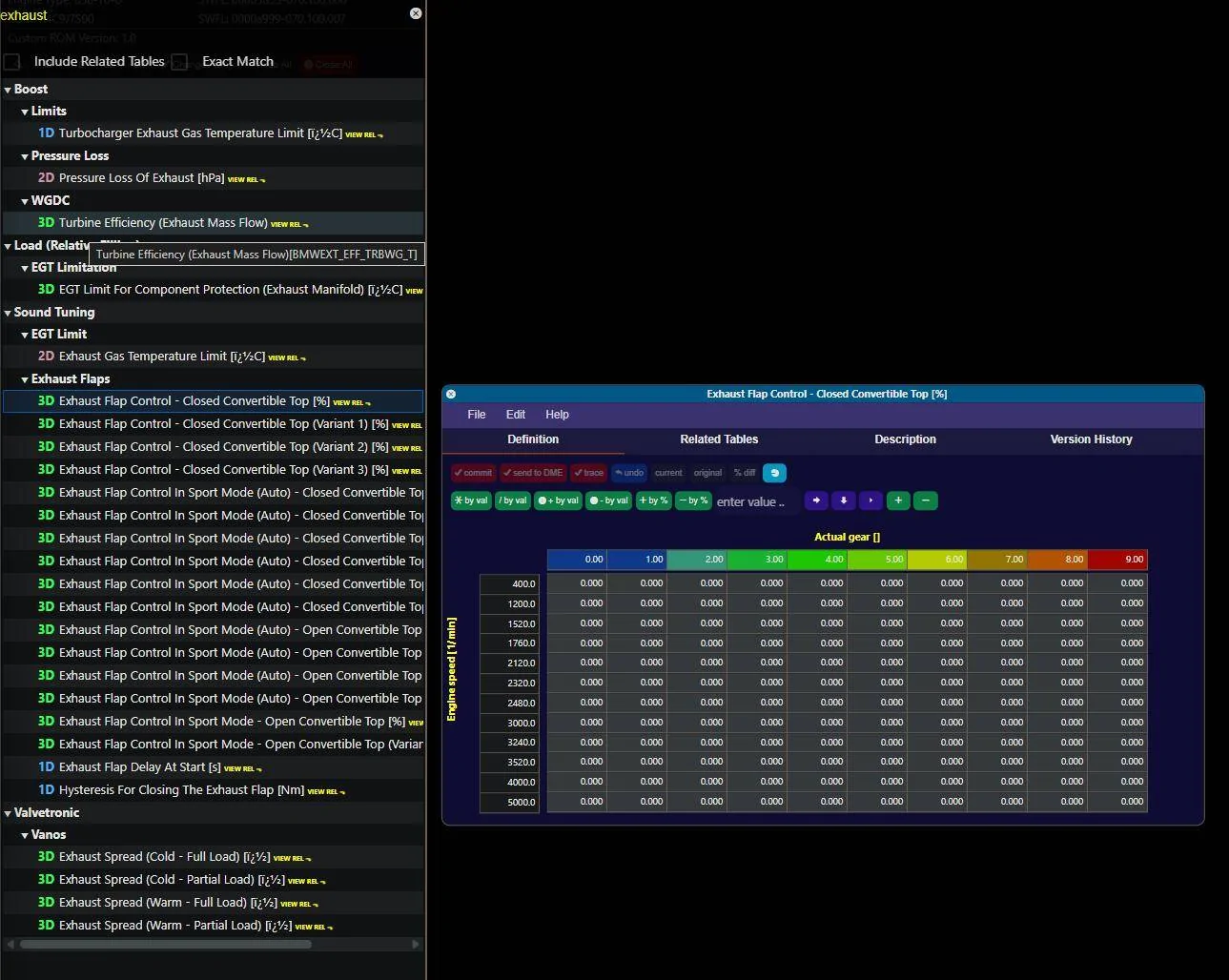Click the green plus increment button
Screen dimensions: 1229x980
[x=898, y=500]
